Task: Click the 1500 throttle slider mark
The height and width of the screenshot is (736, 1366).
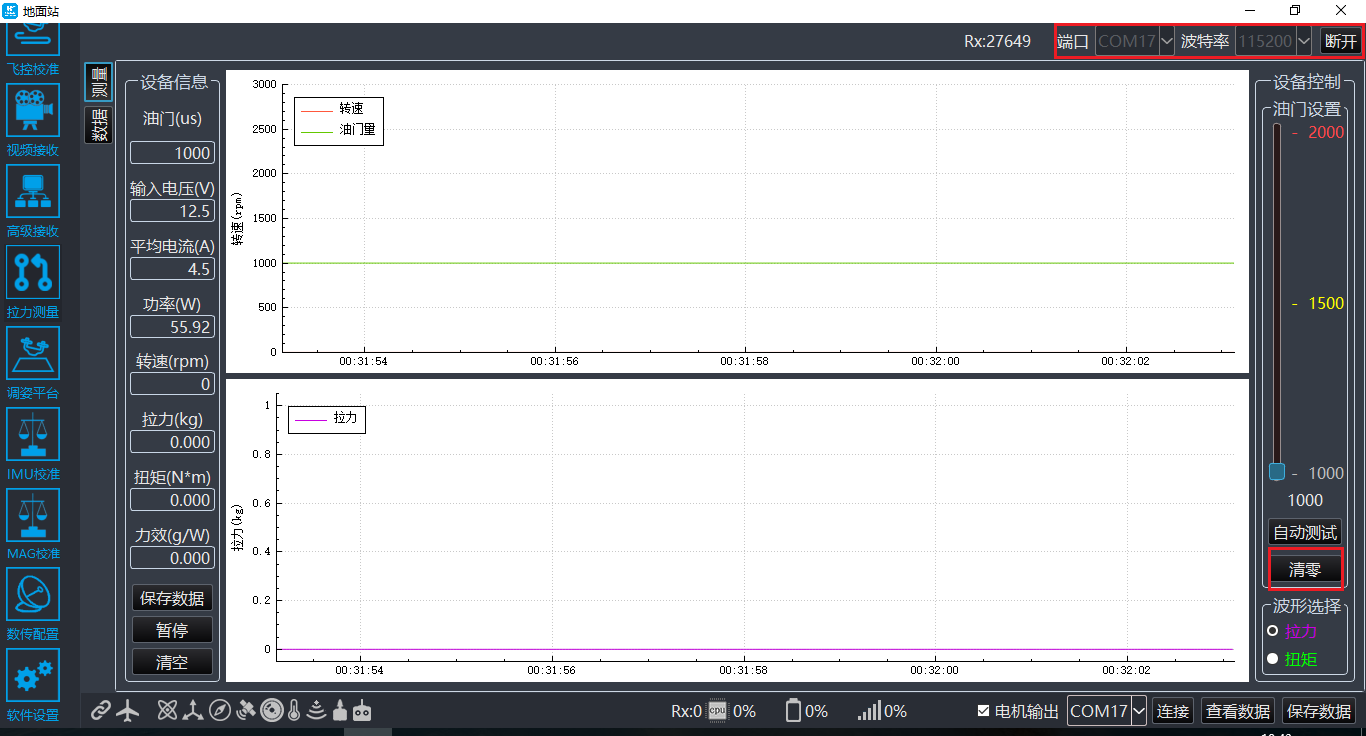Action: click(x=1326, y=303)
